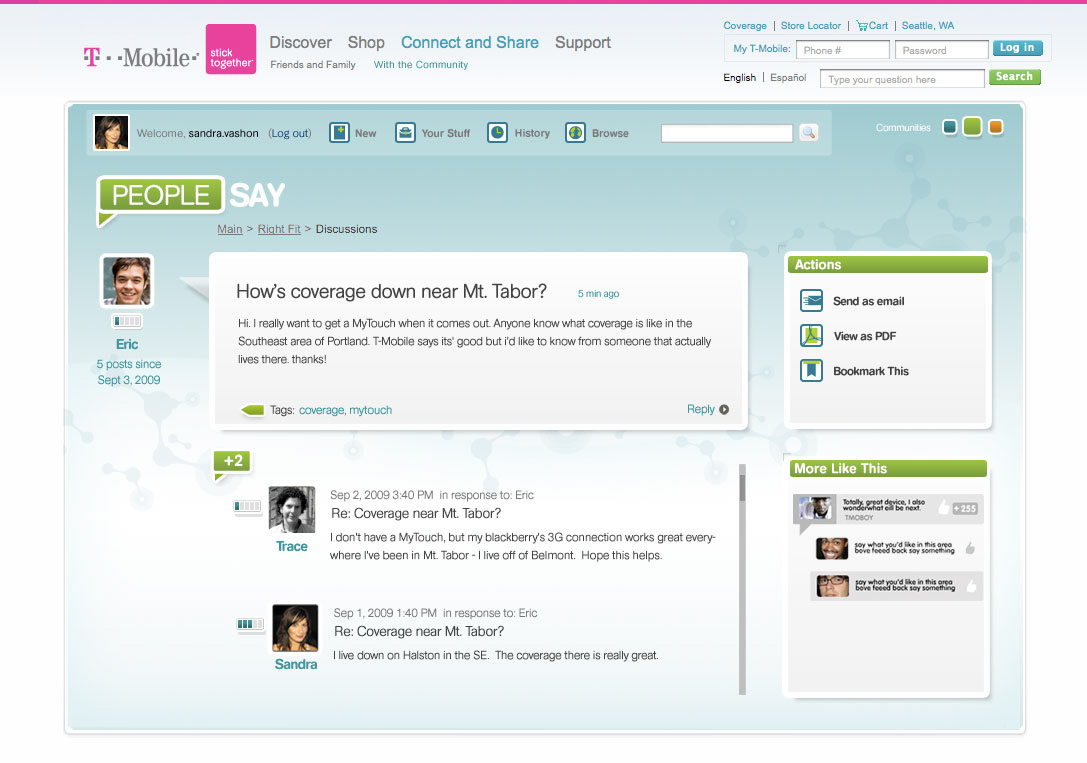
Task: Click sandra.vashon's avatar thumbnail in toolbar
Action: (111, 132)
